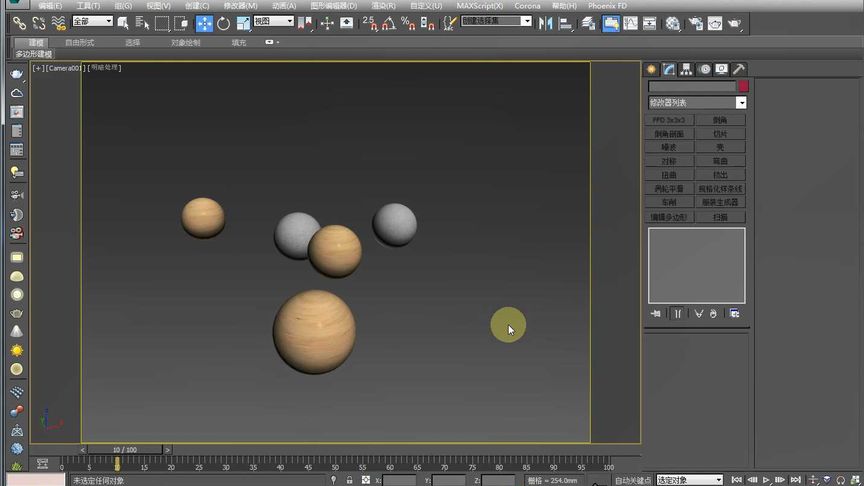Switch to the Motion panel icon
Image resolution: width=864 pixels, height=486 pixels.
point(705,69)
